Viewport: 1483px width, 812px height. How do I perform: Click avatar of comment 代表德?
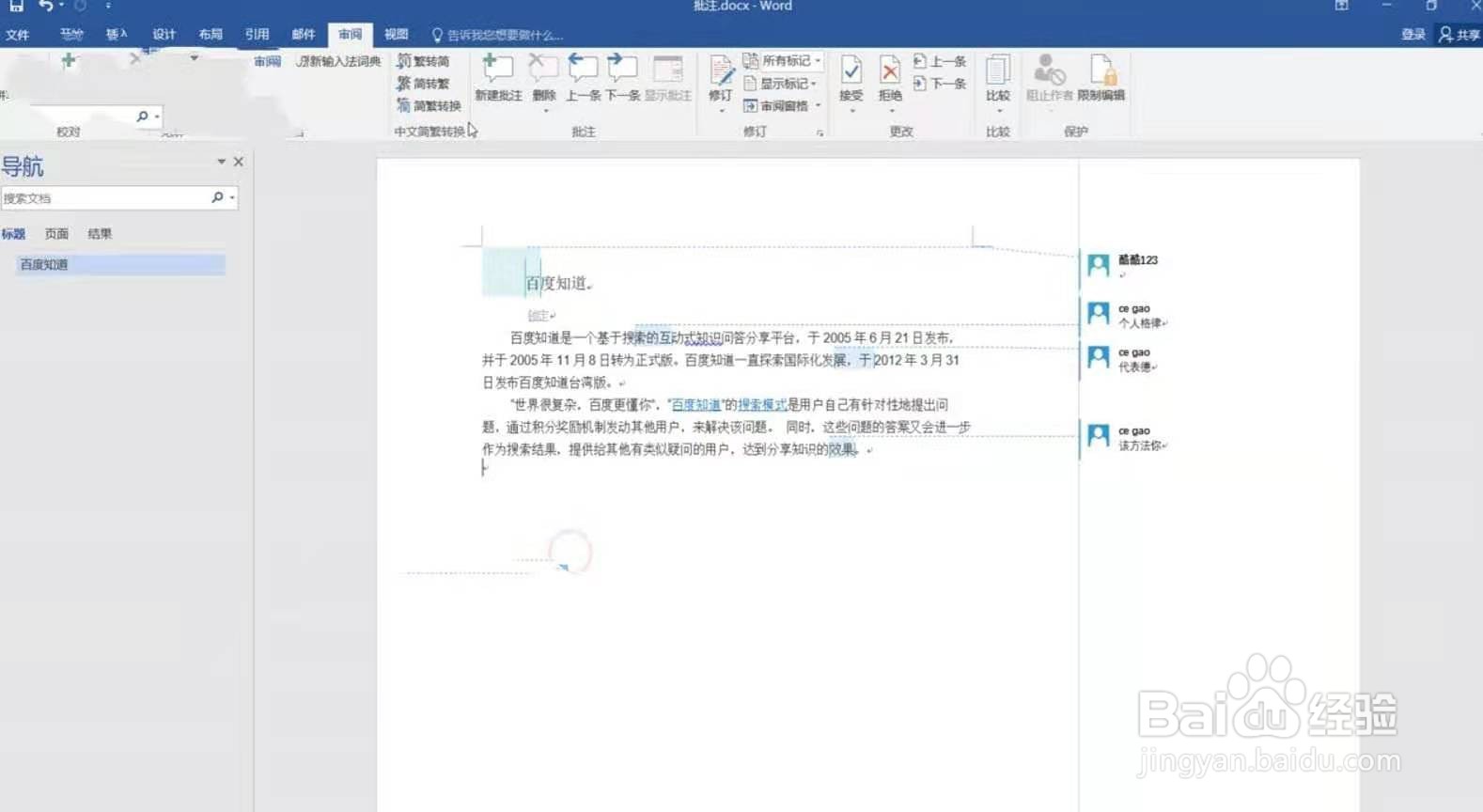(x=1099, y=357)
